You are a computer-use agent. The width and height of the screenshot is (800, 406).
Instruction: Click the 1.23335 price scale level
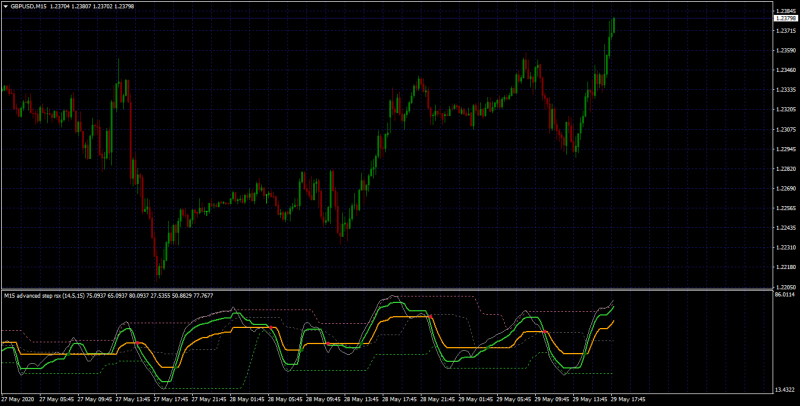[785, 90]
